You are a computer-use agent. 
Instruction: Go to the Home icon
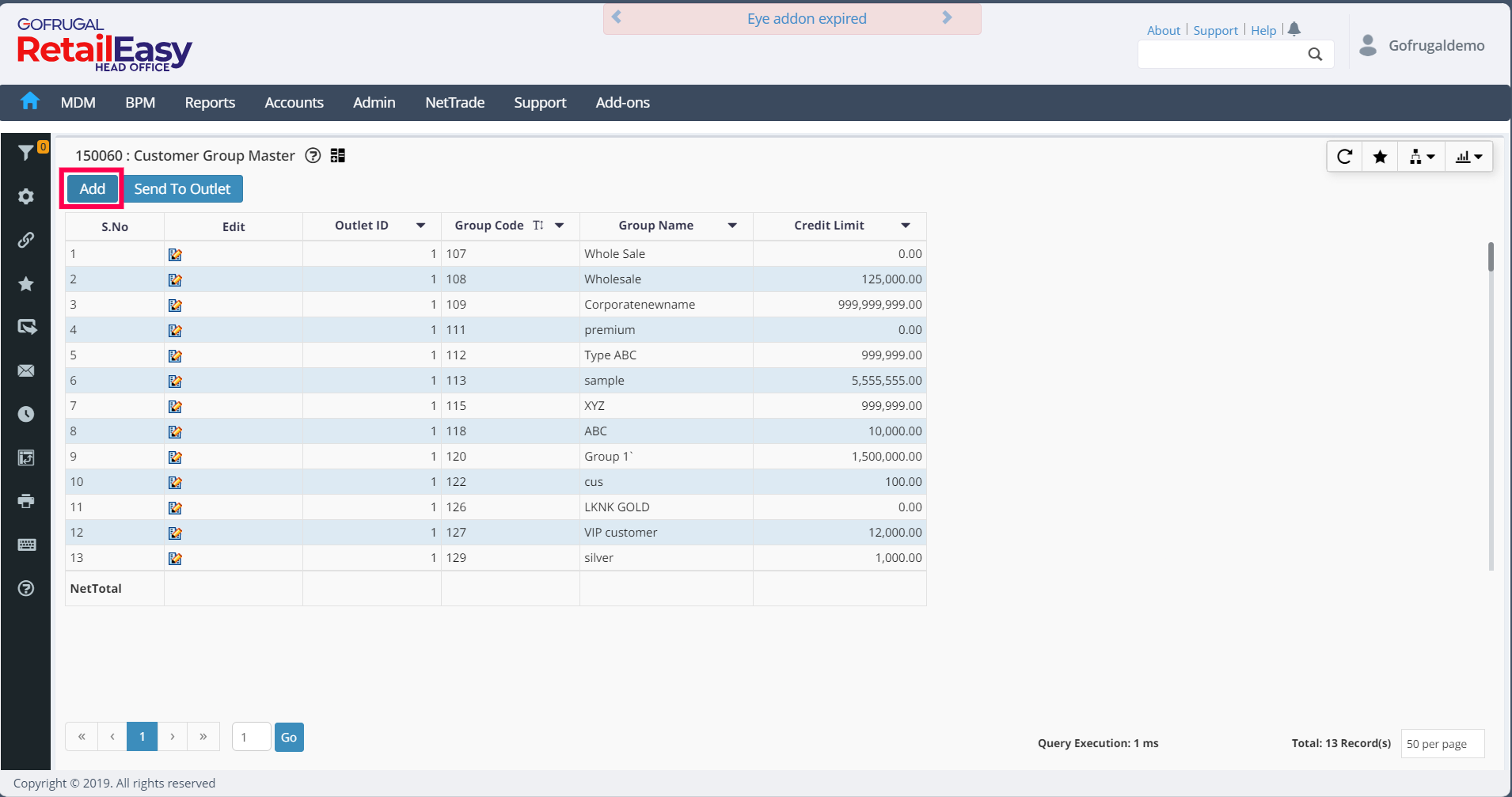click(x=30, y=101)
